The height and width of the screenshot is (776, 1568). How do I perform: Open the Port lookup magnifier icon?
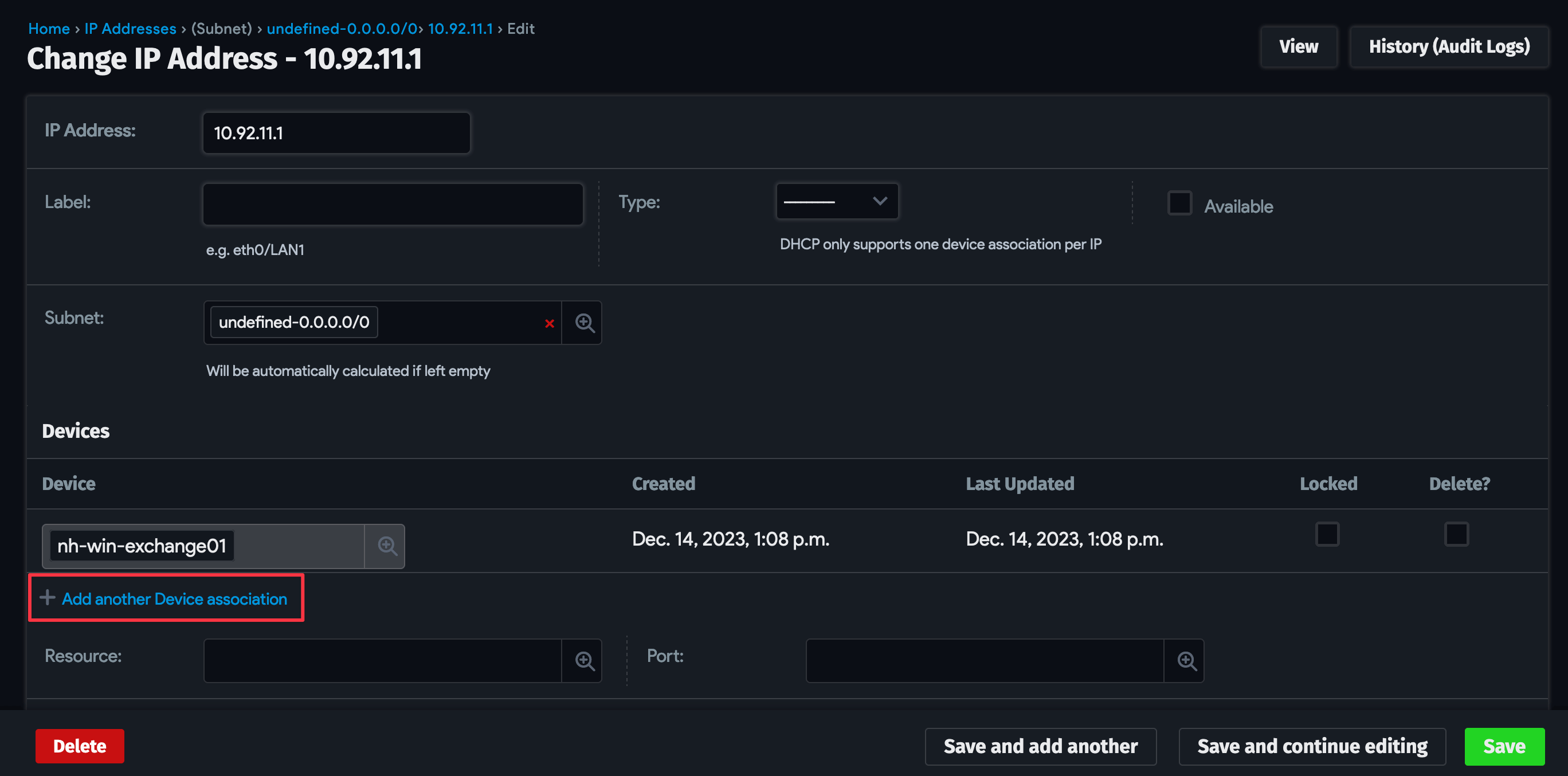pyautogui.click(x=1186, y=660)
